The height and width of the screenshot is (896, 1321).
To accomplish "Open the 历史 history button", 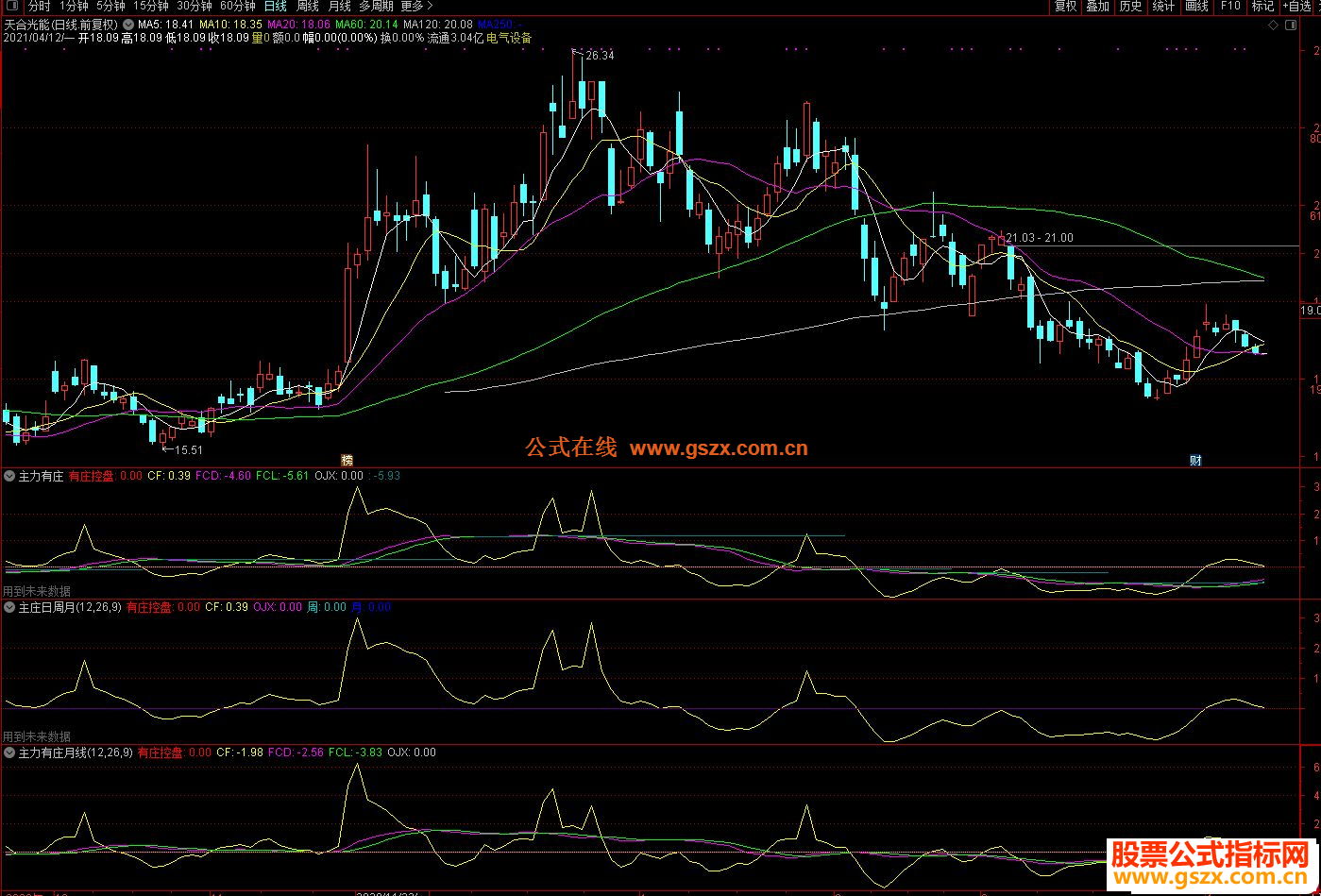I will (1130, 6).
